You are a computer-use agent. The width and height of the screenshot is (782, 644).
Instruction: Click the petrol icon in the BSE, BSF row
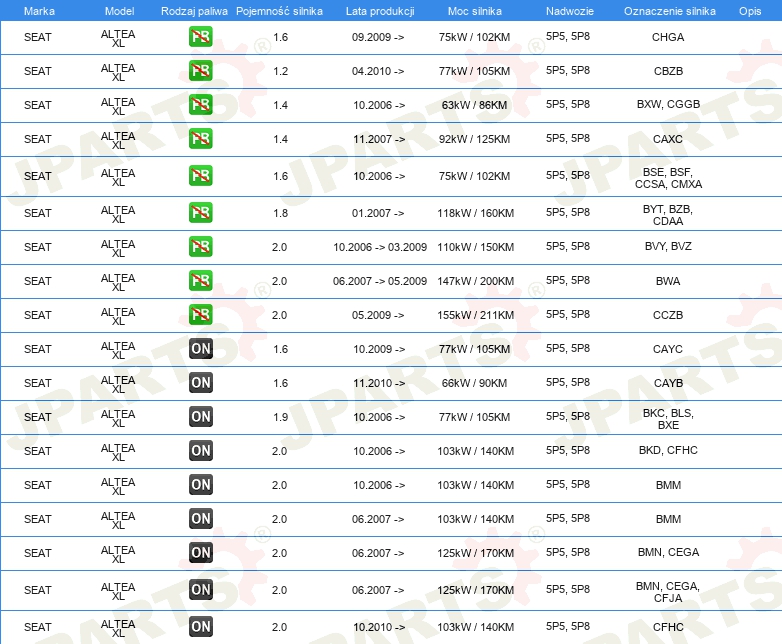200,176
